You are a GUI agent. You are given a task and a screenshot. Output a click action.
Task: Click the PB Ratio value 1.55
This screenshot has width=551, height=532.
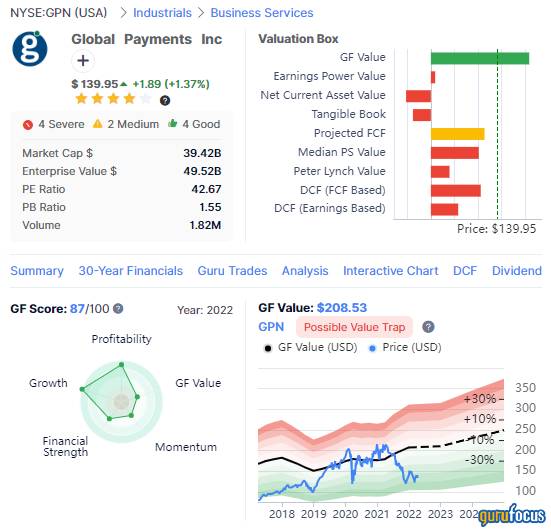[210, 207]
